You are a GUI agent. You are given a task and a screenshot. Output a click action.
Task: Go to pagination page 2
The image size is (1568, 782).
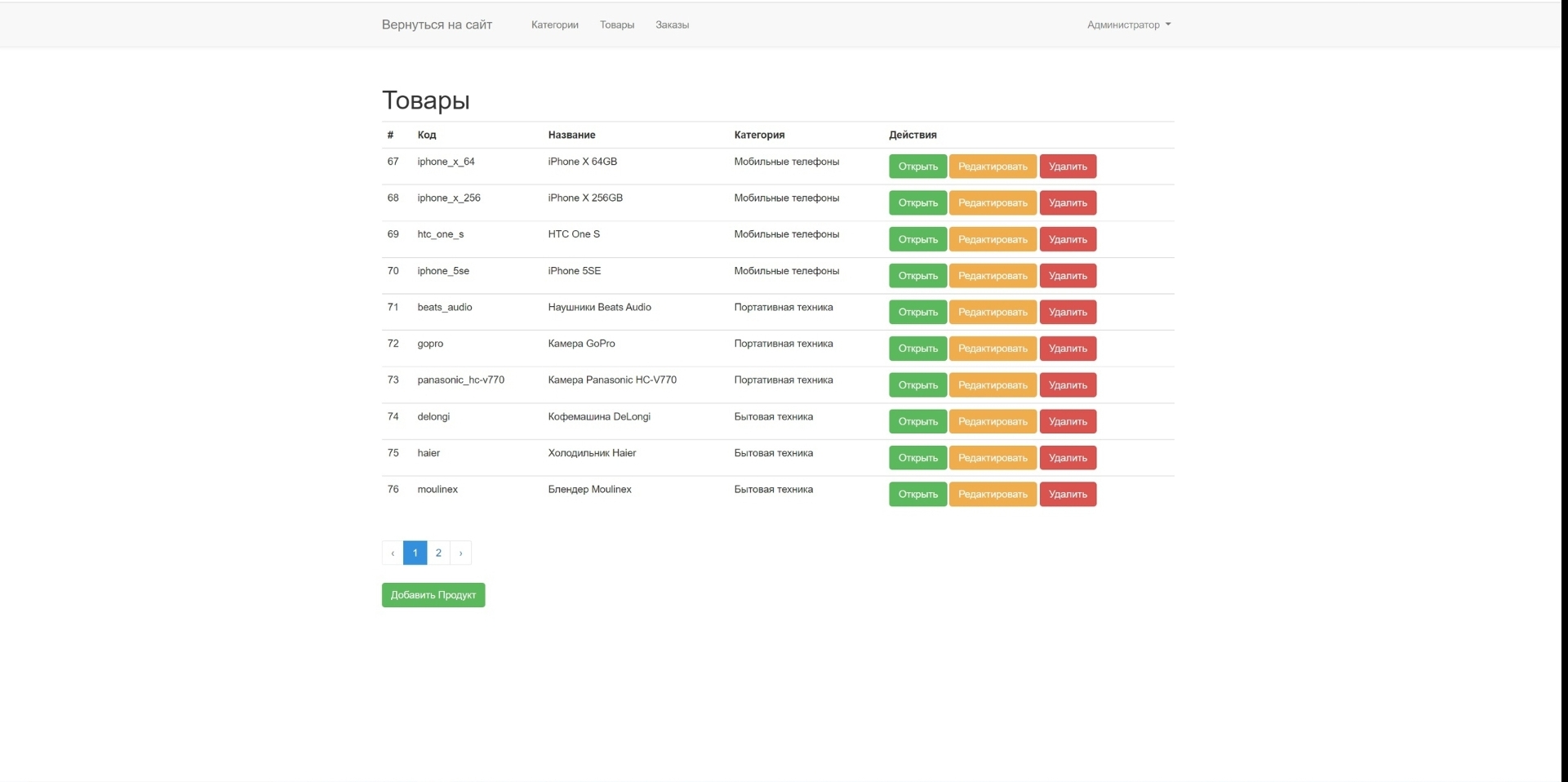(438, 553)
